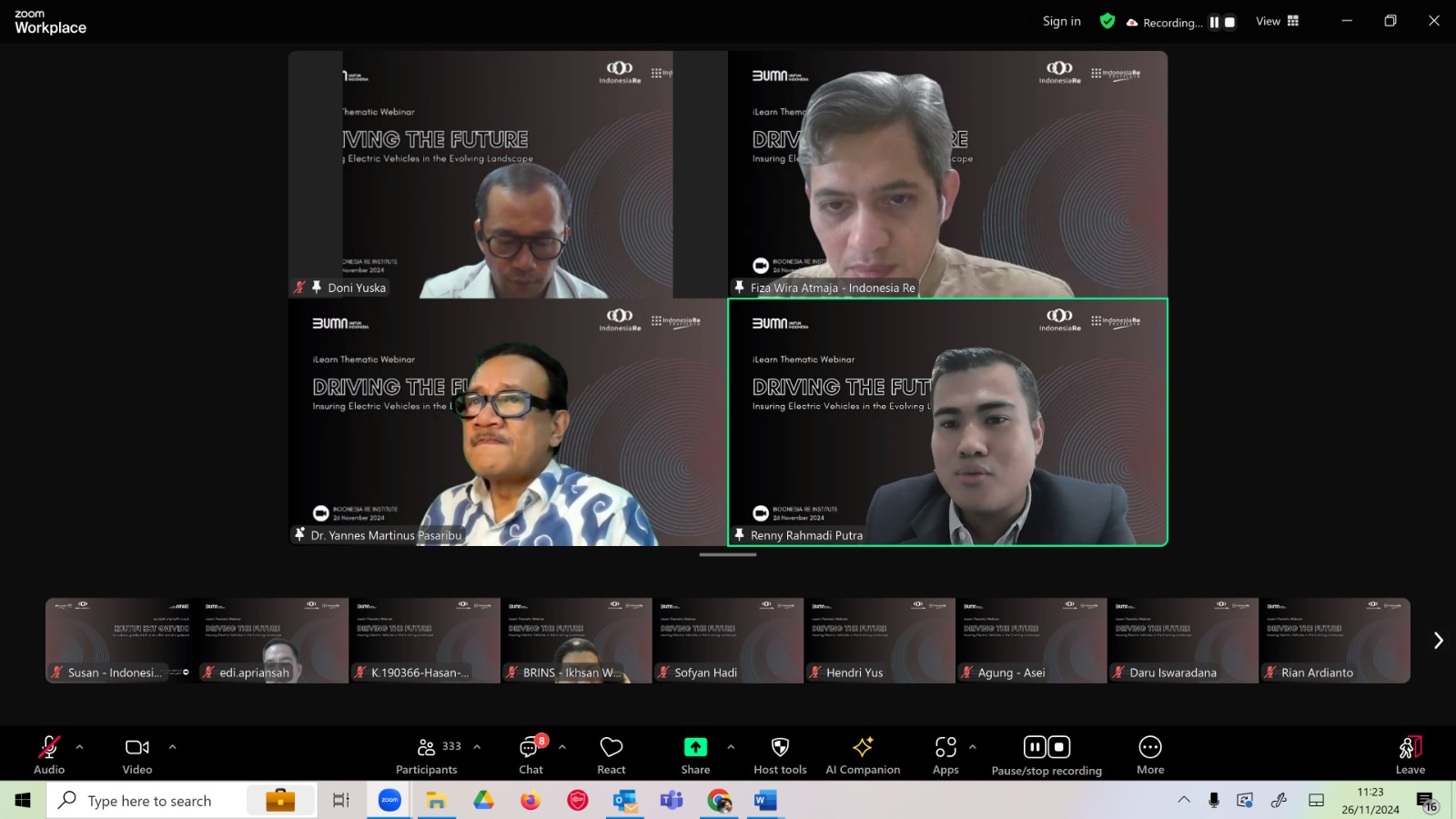Click pin icon on Fiza Wira Atmaja tile

[739, 287]
